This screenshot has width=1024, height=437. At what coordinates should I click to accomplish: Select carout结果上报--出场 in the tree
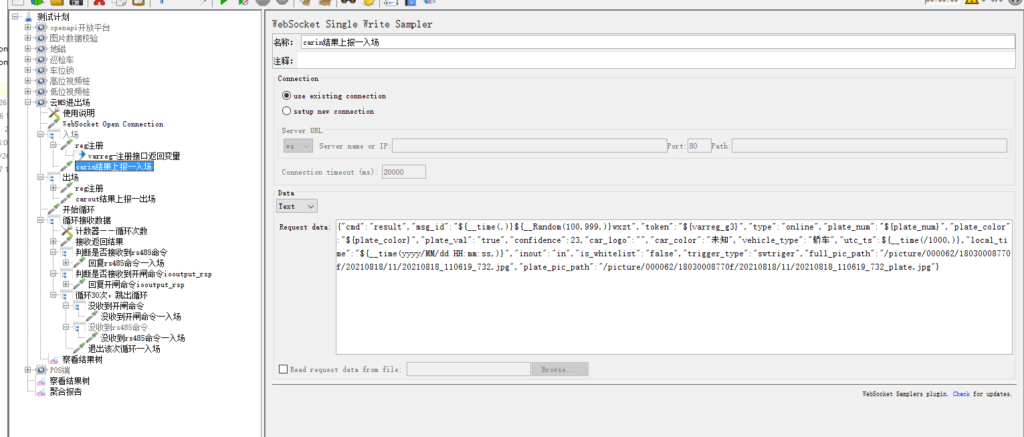pyautogui.click(x=115, y=198)
